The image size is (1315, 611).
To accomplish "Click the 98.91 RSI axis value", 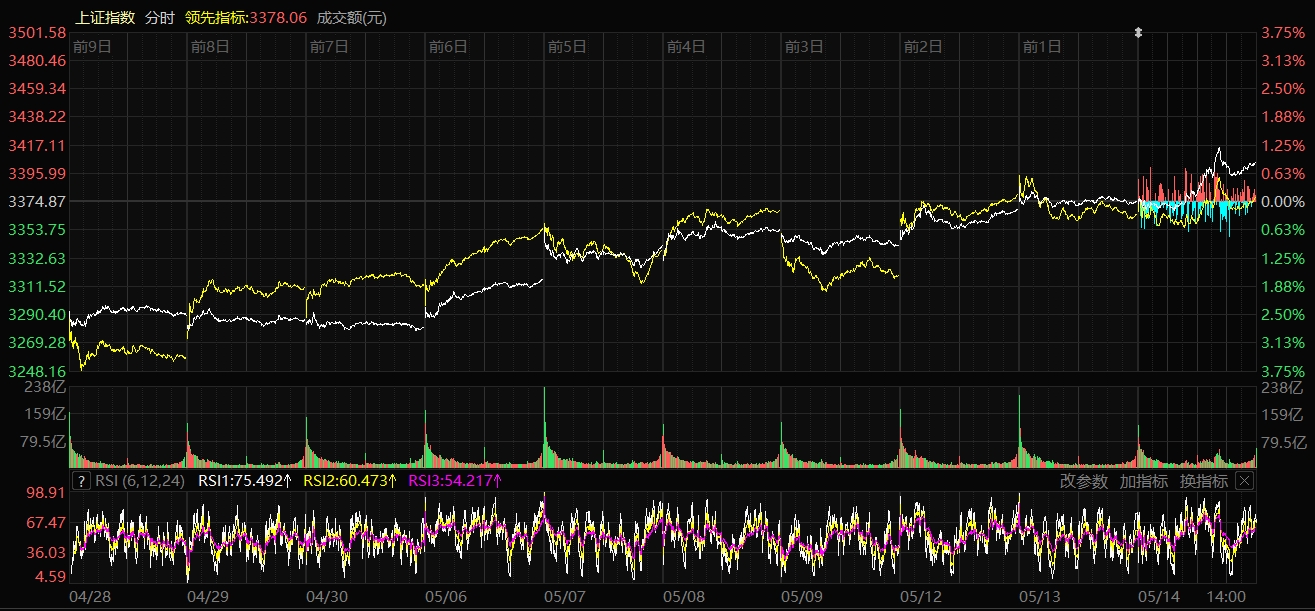I will (47, 493).
